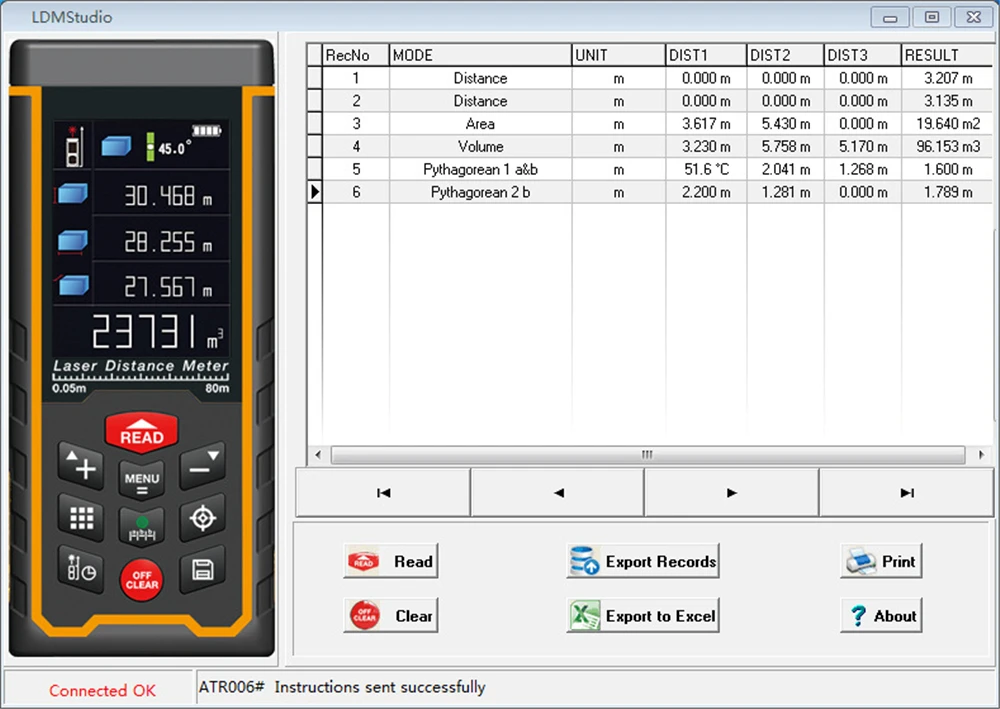Image resolution: width=1000 pixels, height=709 pixels.
Task: Click the horizontal scrollbar thumb under the table
Action: point(647,455)
